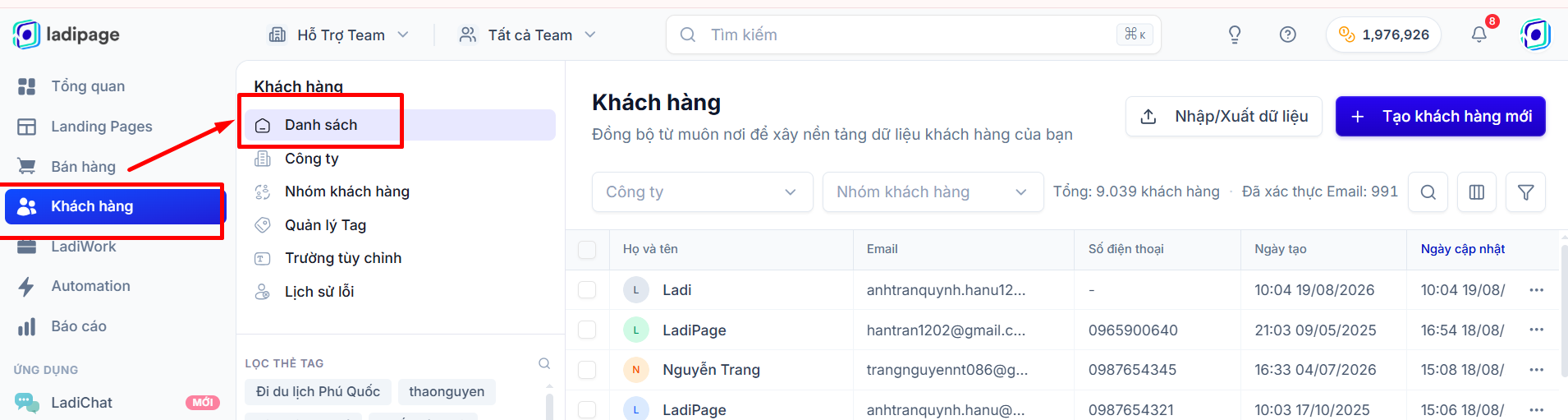Viewport: 1568px width, 420px height.
Task: Open more options for Nguyễn Trang row
Action: coord(1537,370)
